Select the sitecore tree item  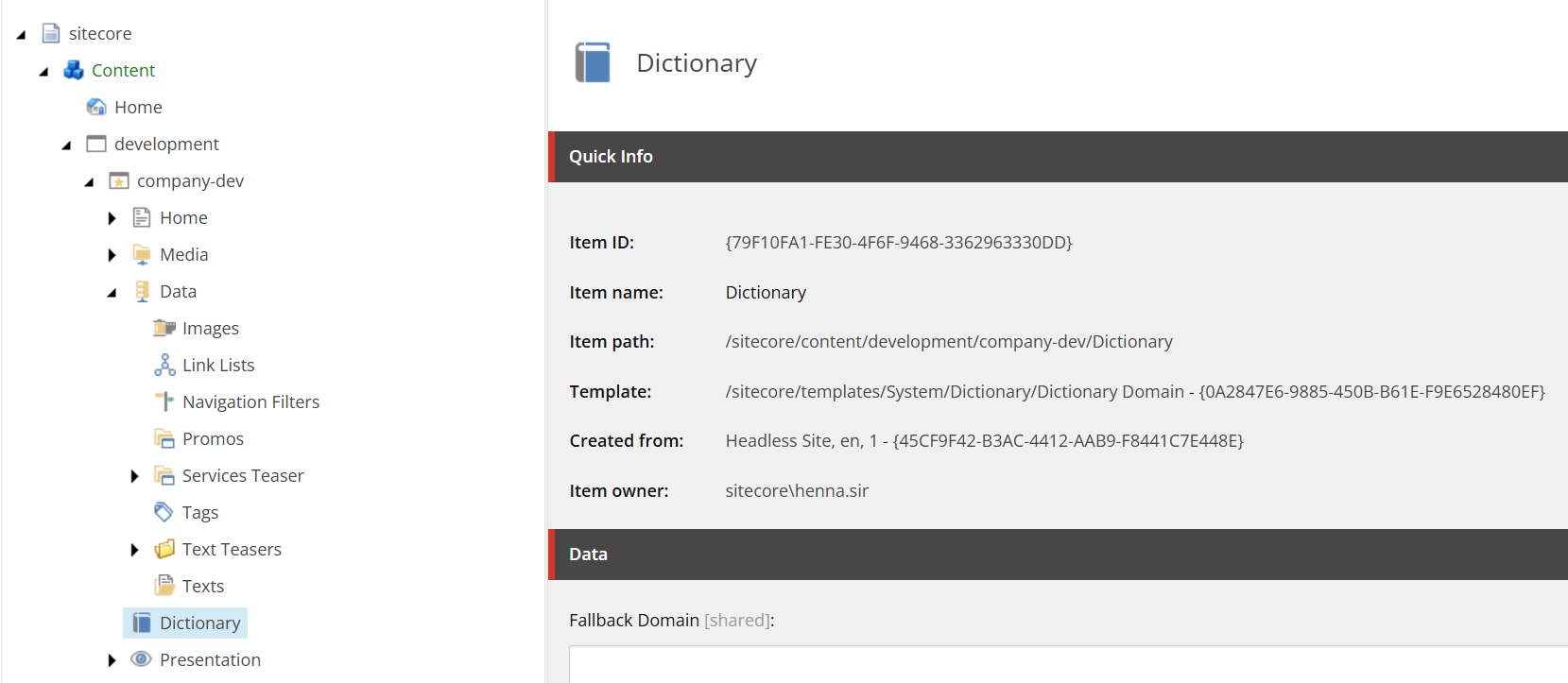[x=100, y=34]
